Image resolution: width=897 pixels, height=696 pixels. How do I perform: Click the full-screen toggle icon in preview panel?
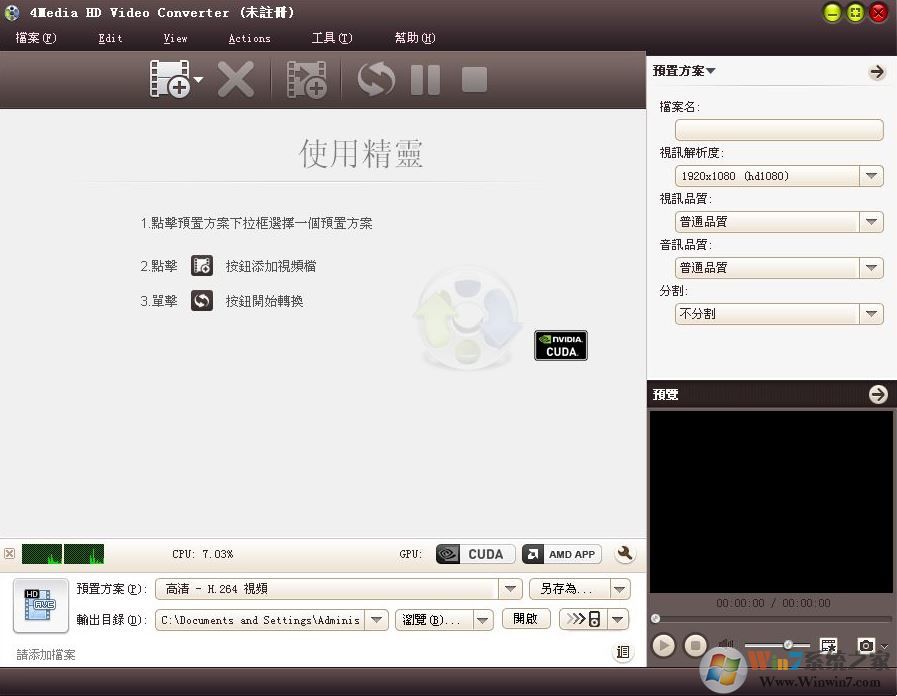click(829, 645)
